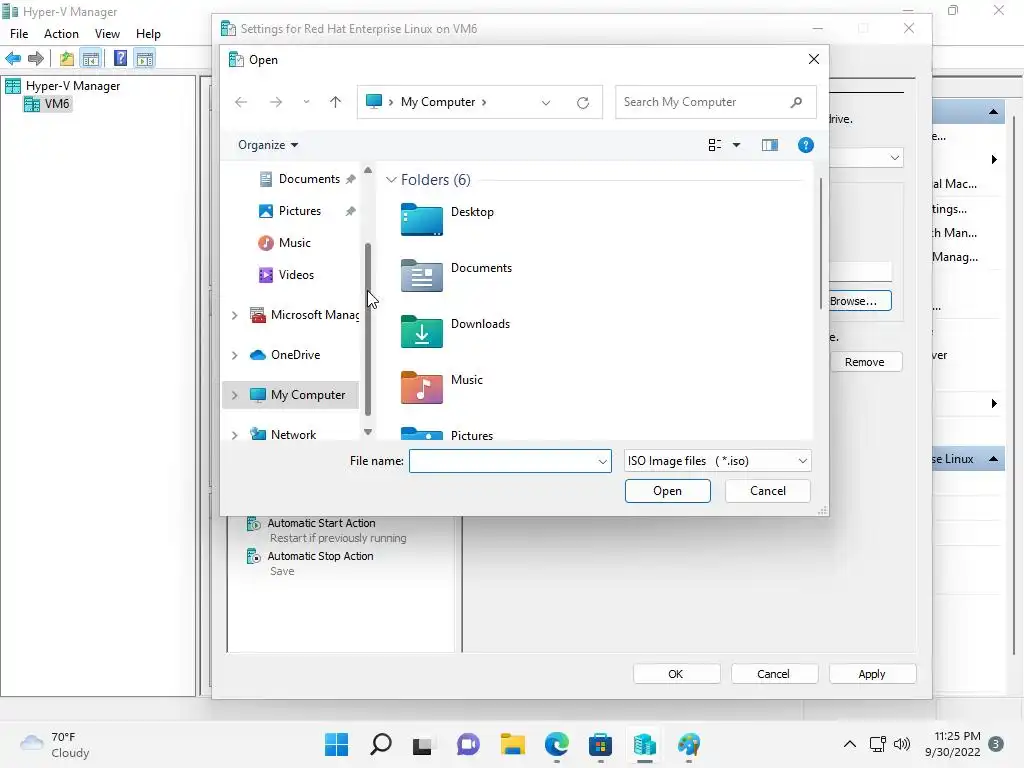The image size is (1024, 768).
Task: Open Windows Start menu
Action: [x=336, y=744]
